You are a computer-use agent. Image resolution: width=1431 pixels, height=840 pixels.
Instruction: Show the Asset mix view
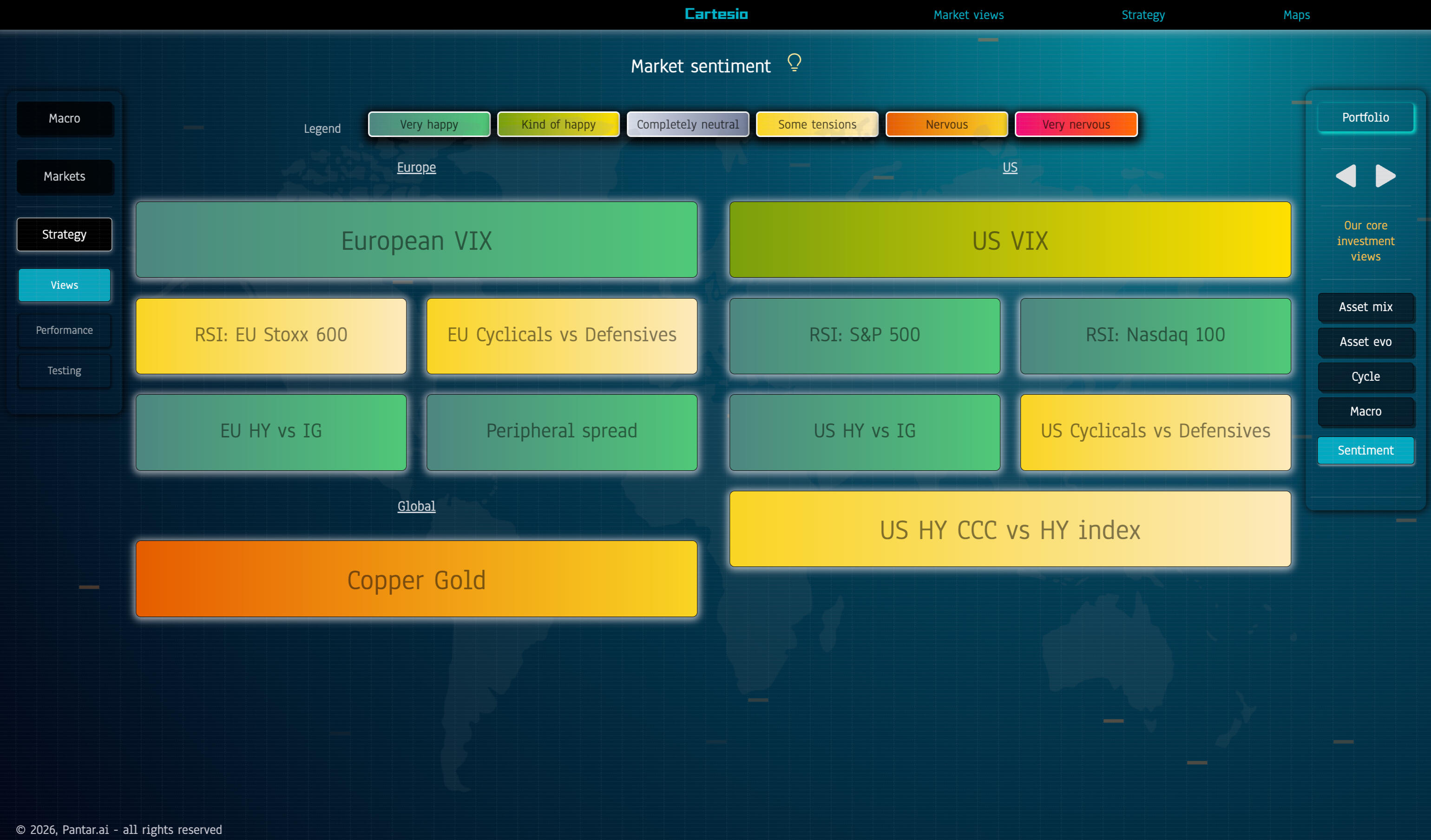[1365, 307]
